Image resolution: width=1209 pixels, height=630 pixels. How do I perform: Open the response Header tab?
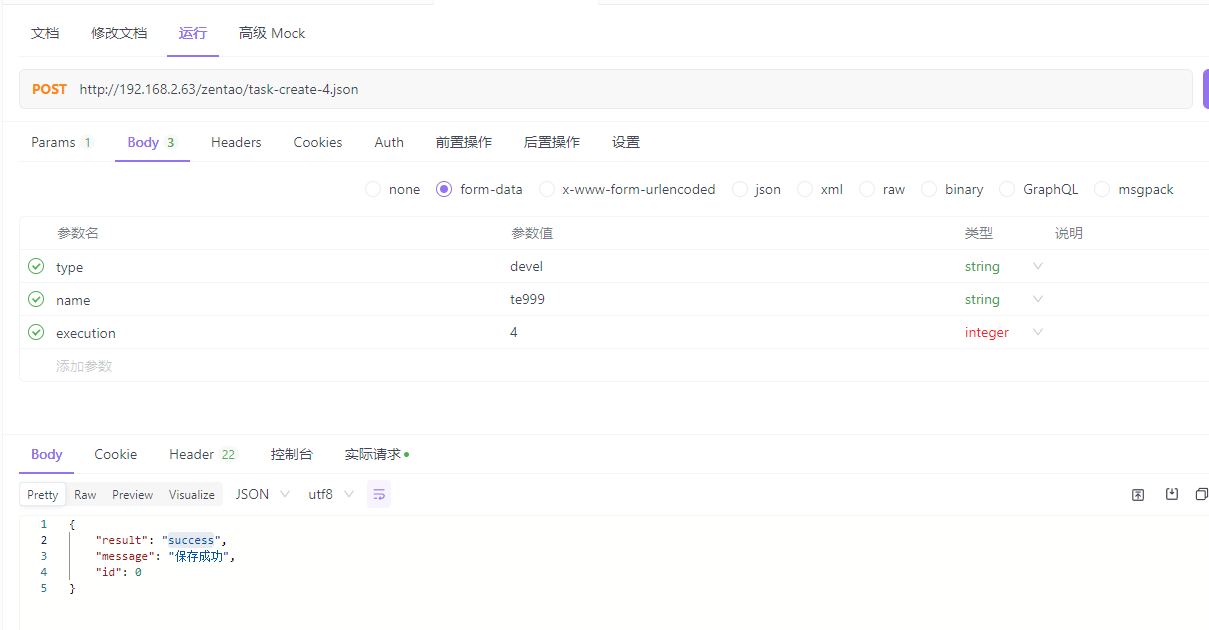pyautogui.click(x=202, y=454)
